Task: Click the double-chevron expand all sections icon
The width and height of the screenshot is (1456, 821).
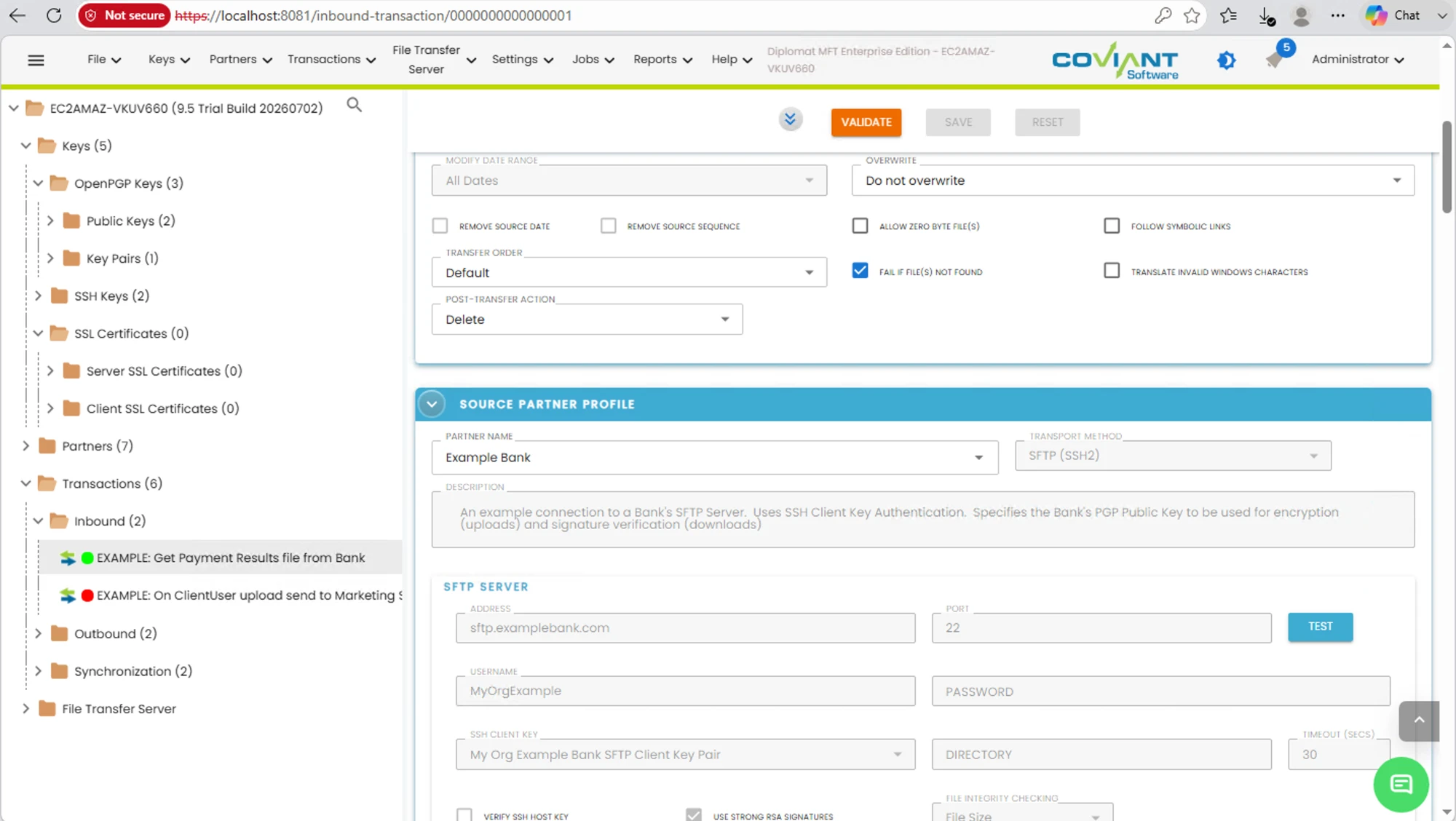Action: 790,119
